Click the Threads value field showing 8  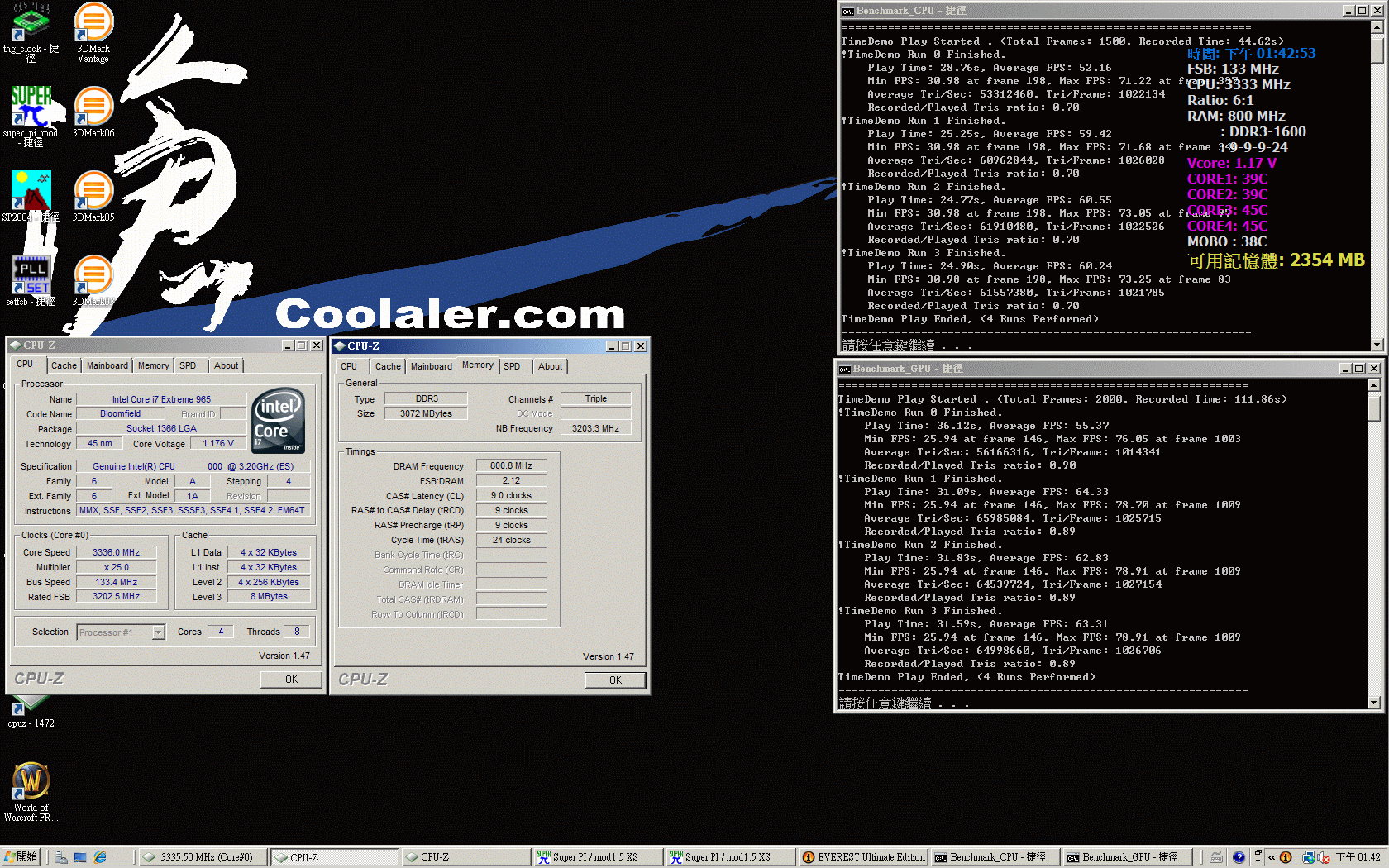(297, 632)
